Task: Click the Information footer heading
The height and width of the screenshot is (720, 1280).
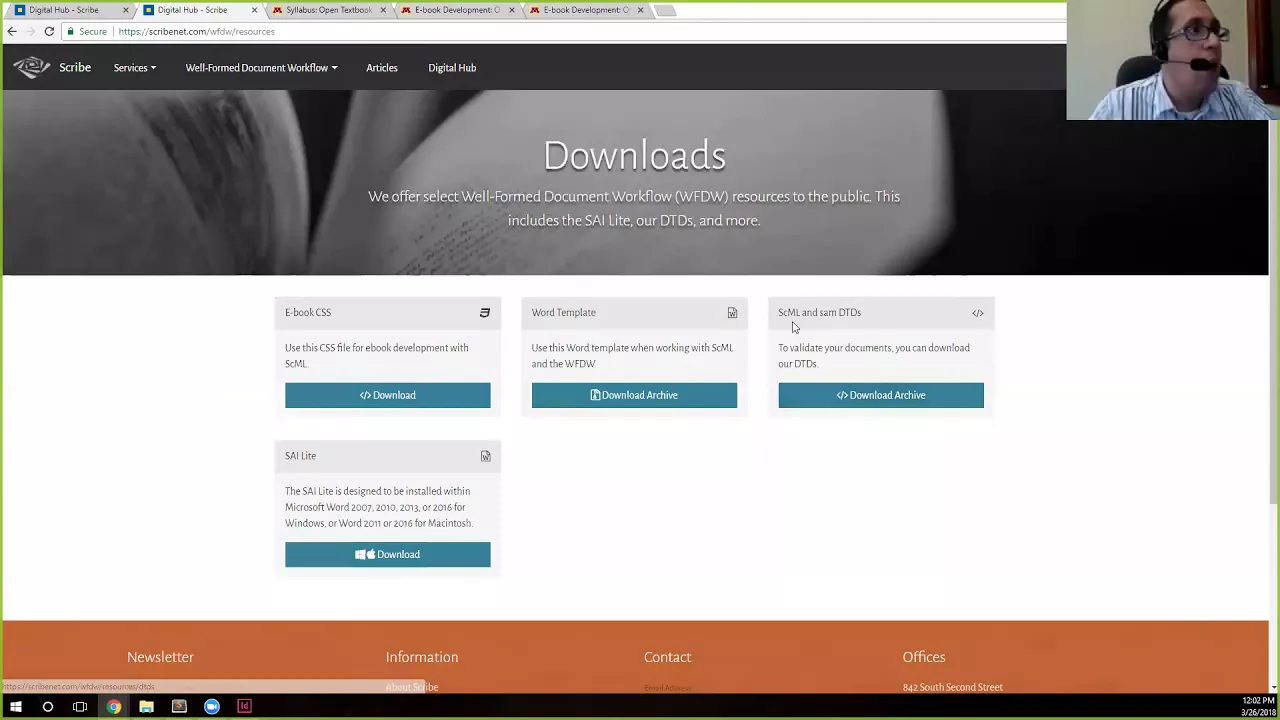Action: [x=422, y=657]
